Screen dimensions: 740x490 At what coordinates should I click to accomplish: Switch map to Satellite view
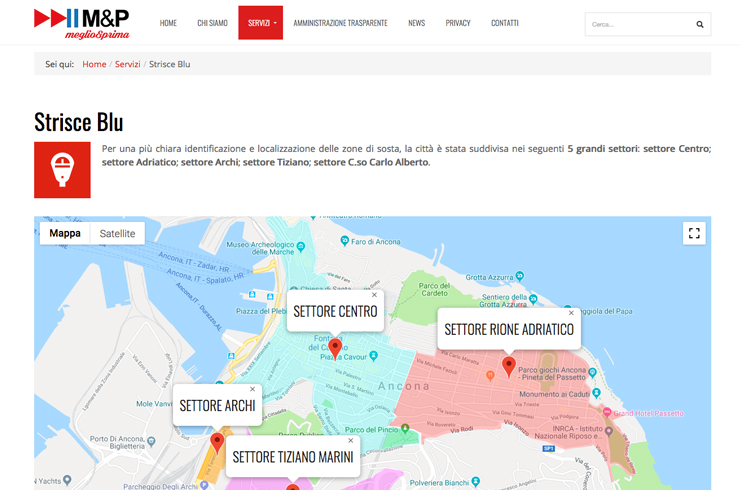point(118,233)
